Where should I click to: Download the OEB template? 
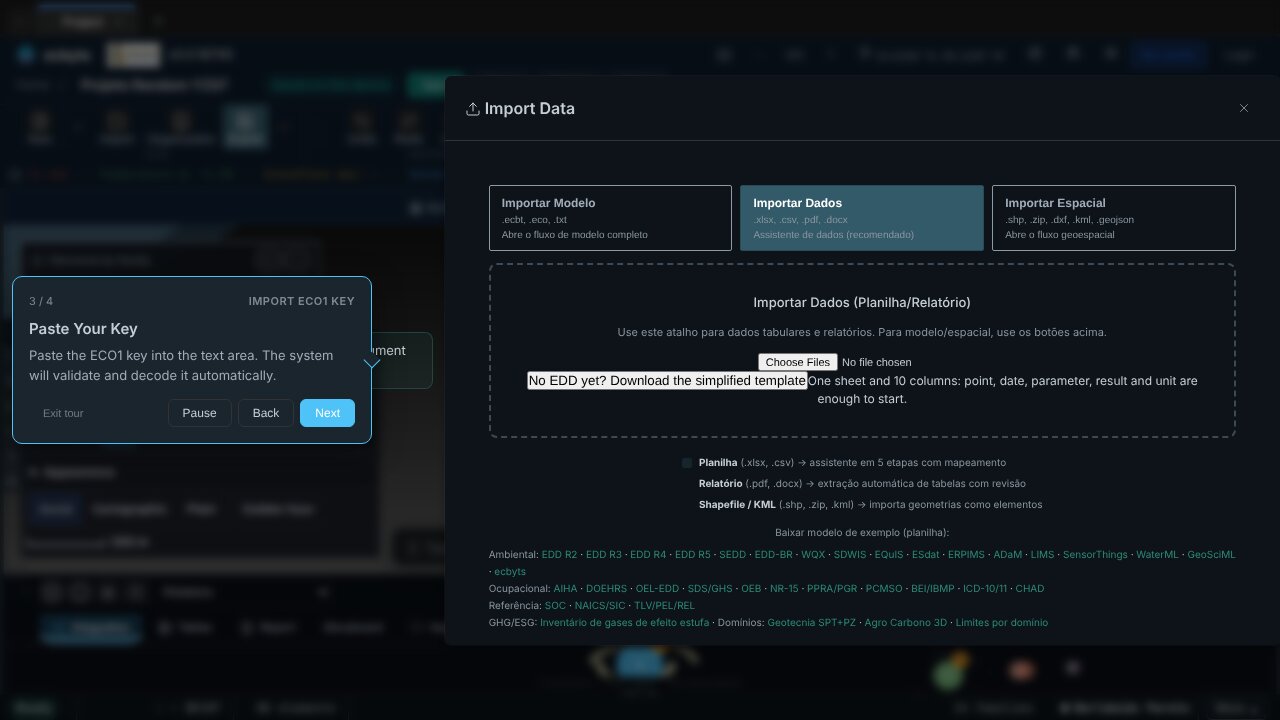[x=751, y=588]
